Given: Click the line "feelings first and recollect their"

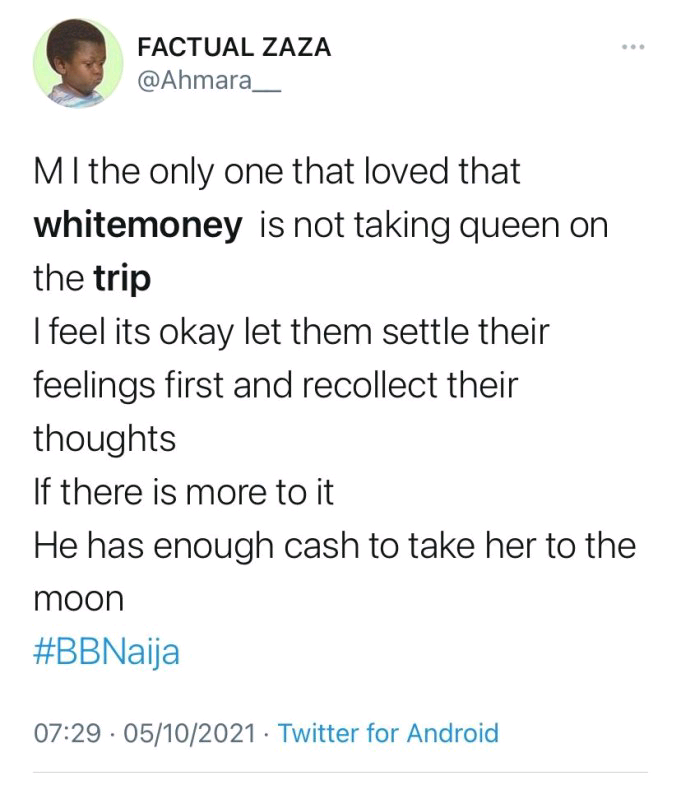Looking at the screenshot, I should pyautogui.click(x=275, y=386).
